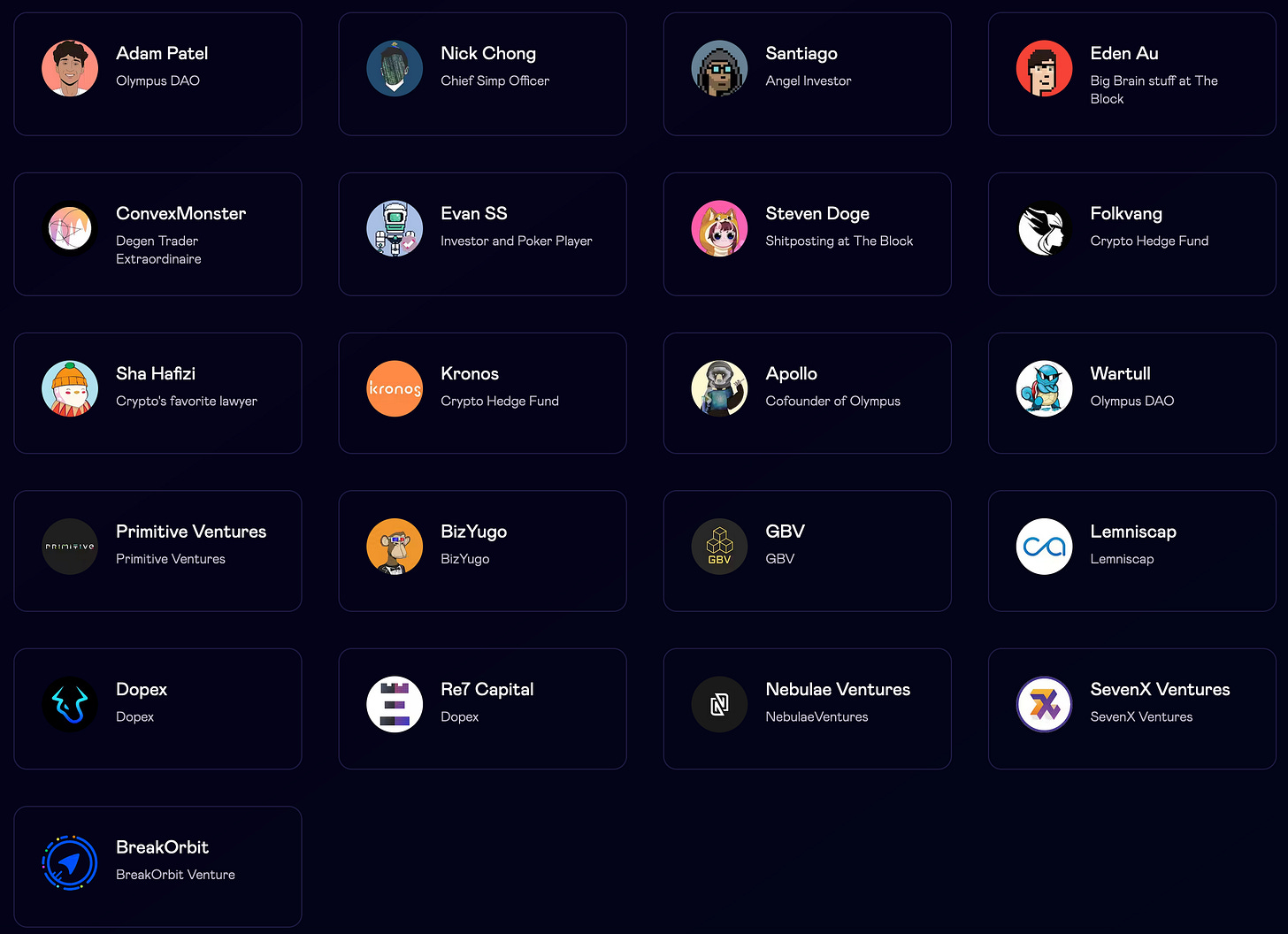Click Adam Patel's avatar image

[70, 68]
